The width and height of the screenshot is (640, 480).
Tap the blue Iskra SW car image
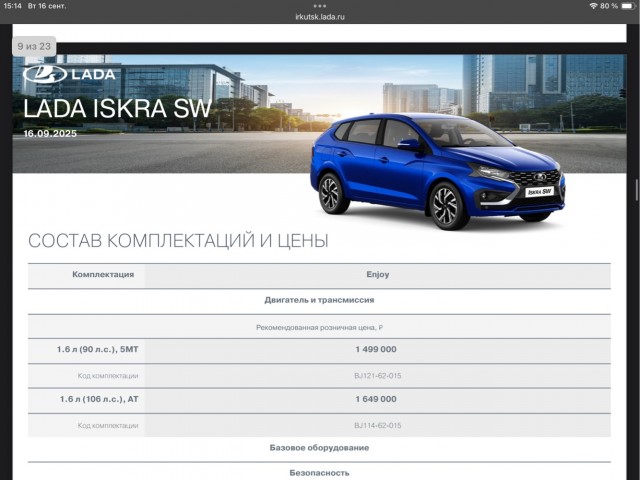[438, 171]
